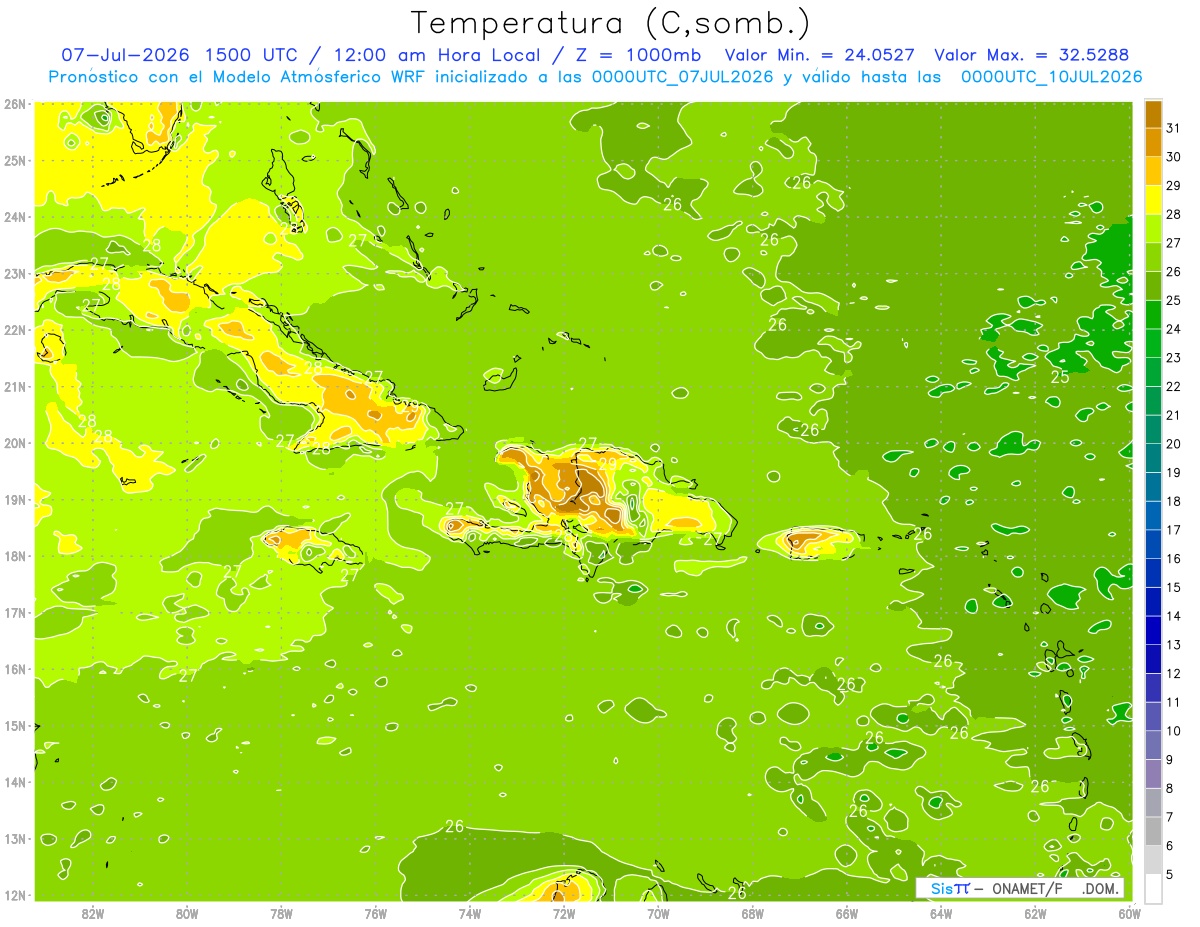
Task: Click the "25" contour label on the map
Action: [1060, 377]
